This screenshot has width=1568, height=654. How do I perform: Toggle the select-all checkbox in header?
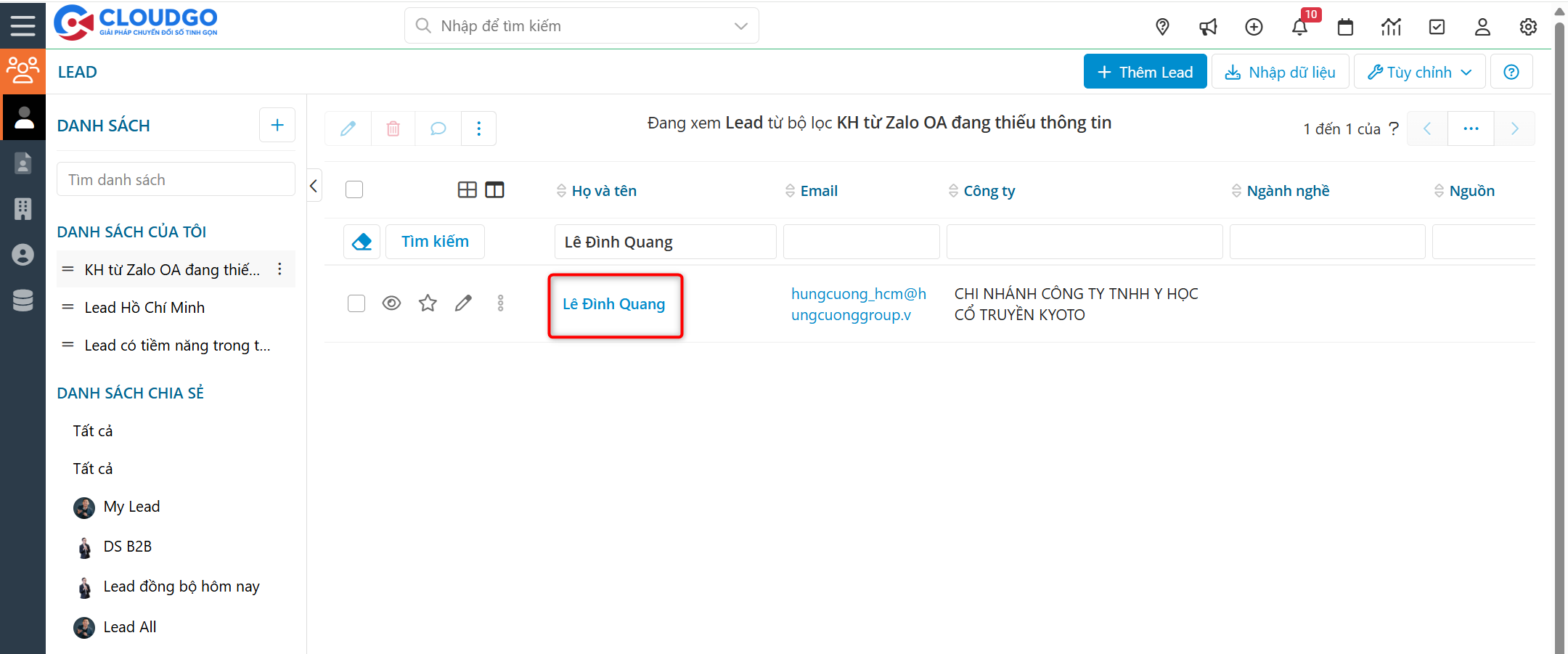coord(354,190)
